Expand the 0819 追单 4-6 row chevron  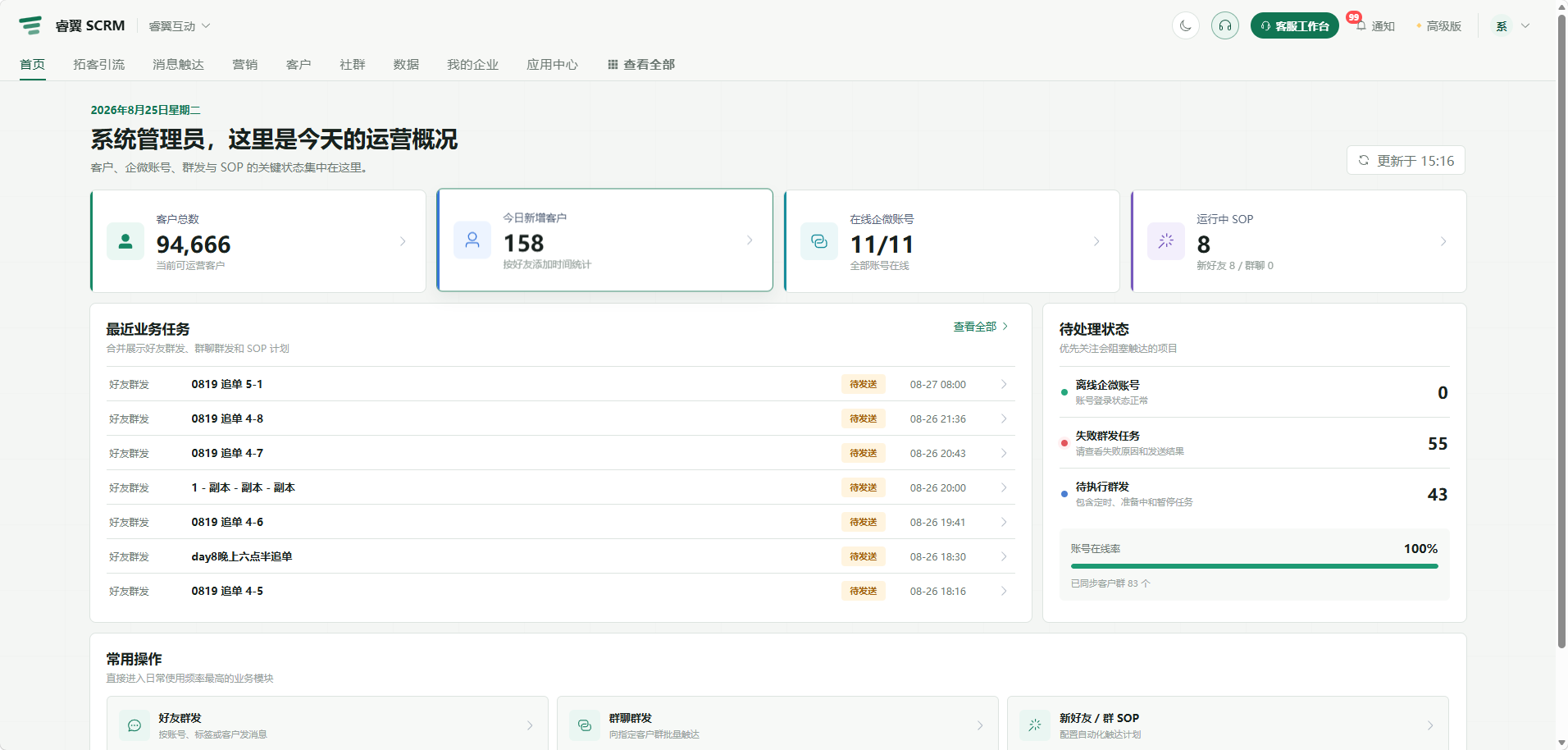pos(1004,522)
